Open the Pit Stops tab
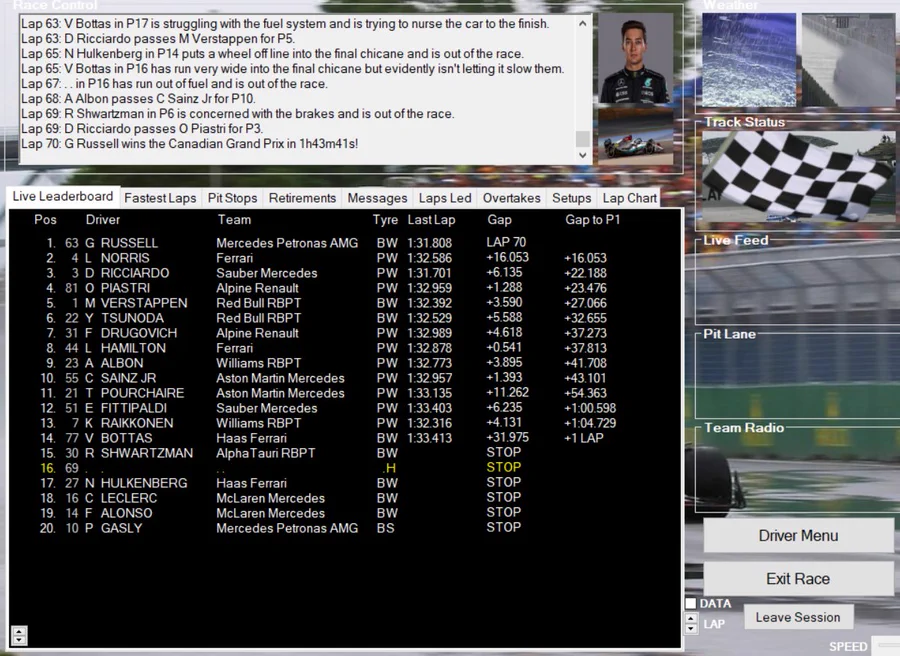 232,198
